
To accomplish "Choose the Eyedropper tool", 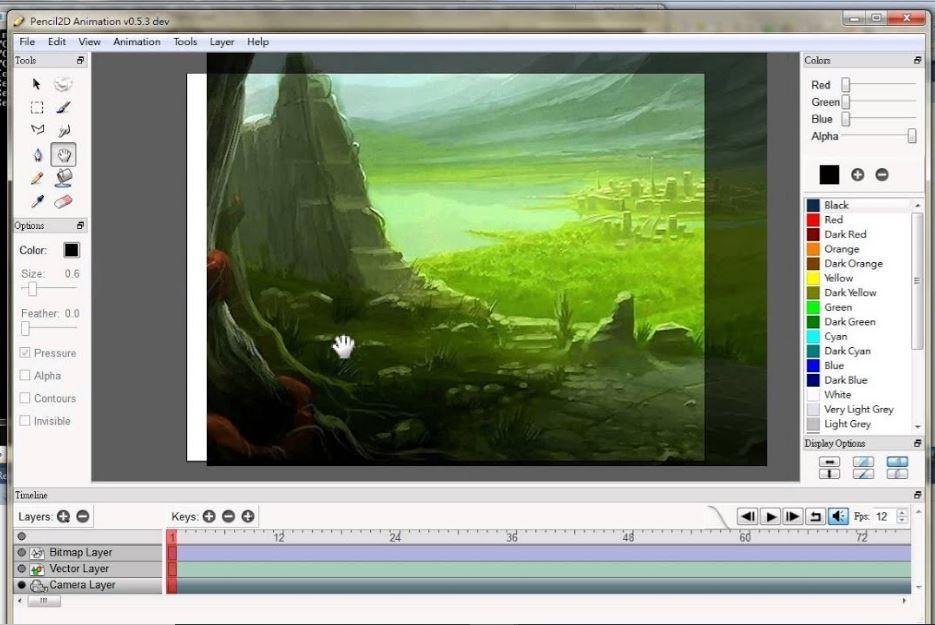I will point(37,202).
